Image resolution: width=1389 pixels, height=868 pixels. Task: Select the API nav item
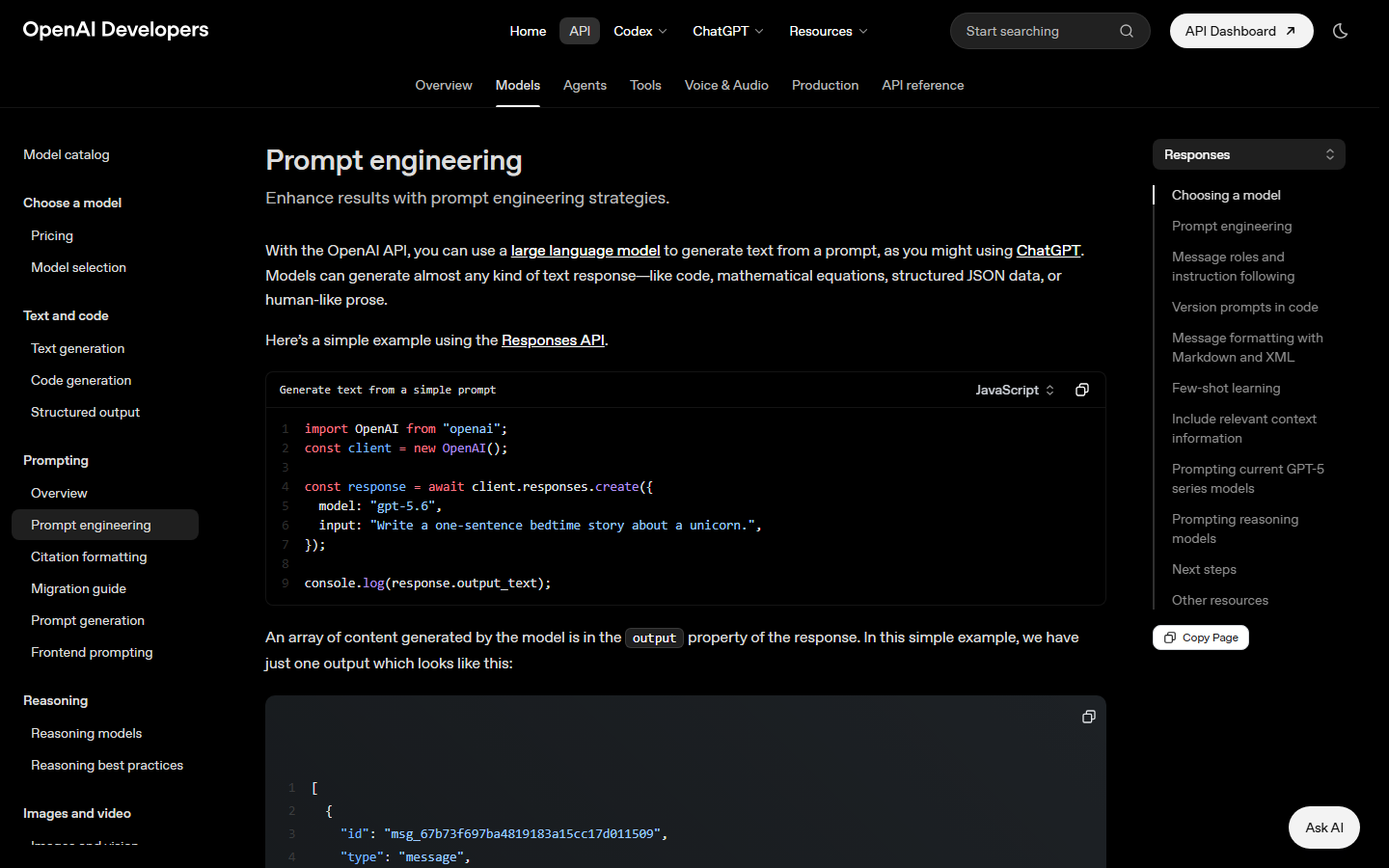coord(580,31)
